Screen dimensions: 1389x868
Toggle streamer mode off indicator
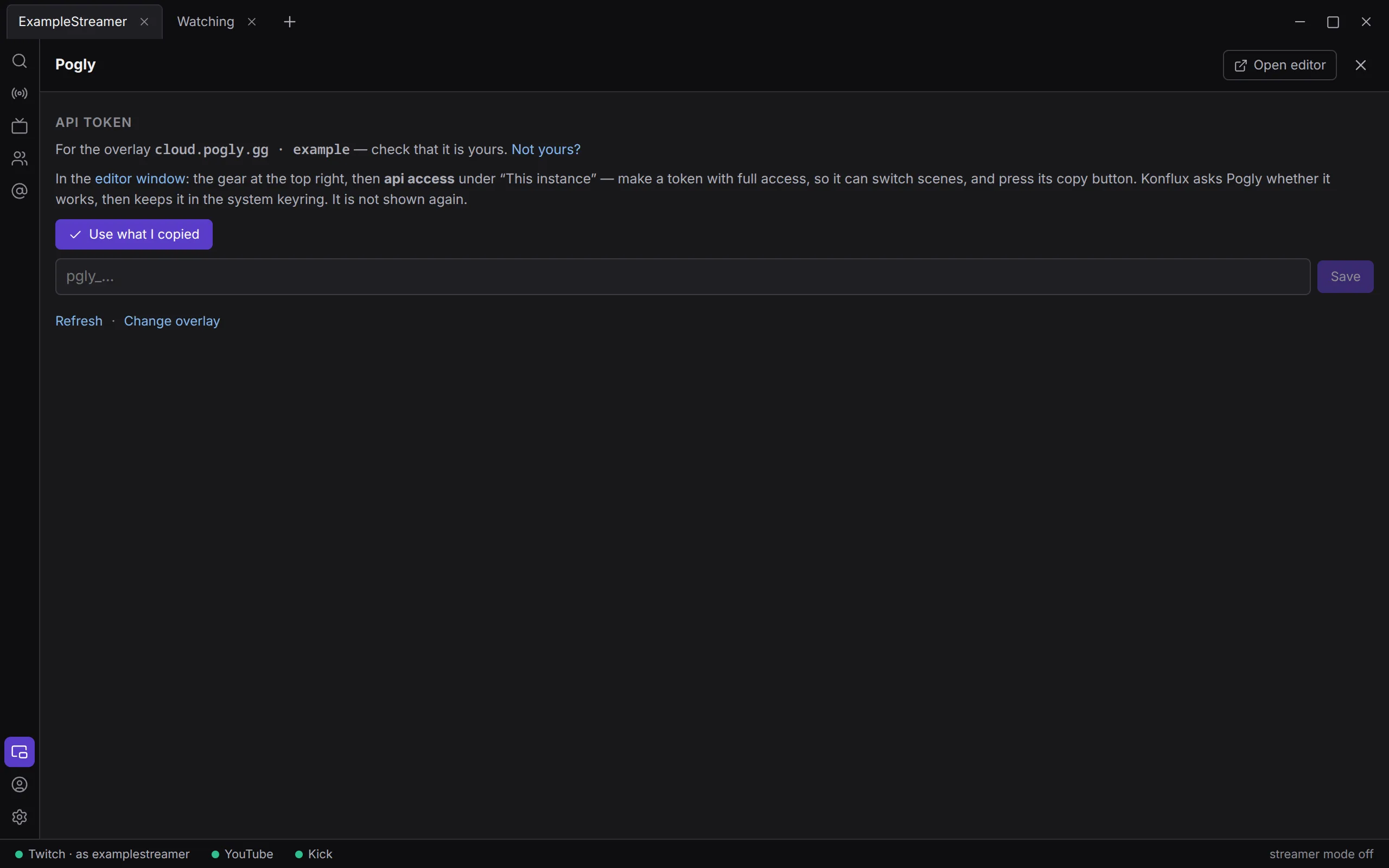point(1321,854)
